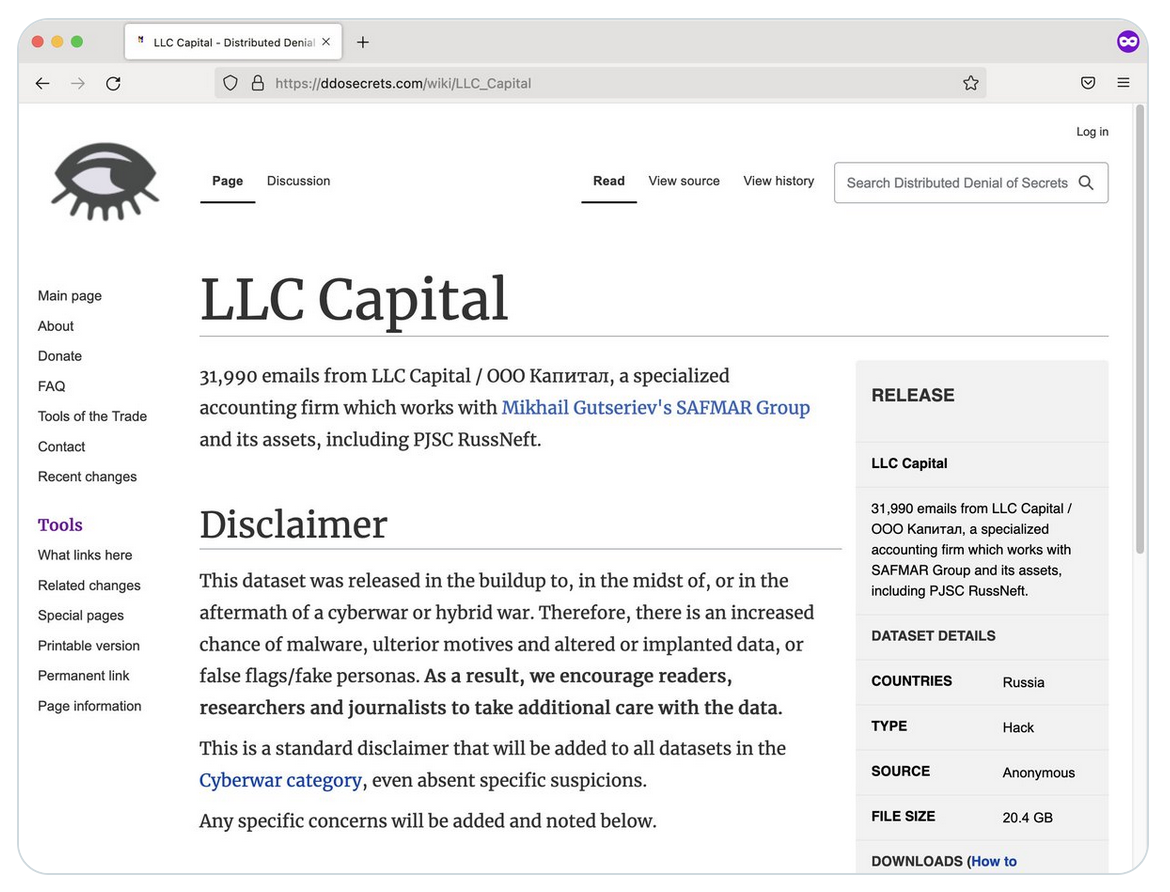
Task: Open Related changes link
Action: pyautogui.click(x=89, y=585)
